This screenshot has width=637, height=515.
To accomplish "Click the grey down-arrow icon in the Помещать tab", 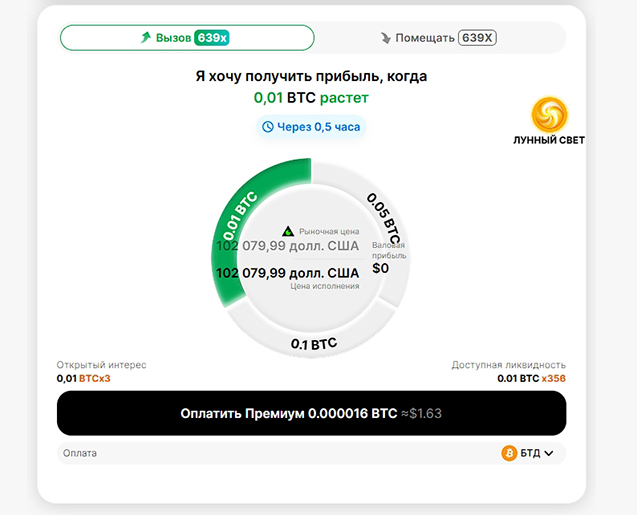I will point(386,38).
